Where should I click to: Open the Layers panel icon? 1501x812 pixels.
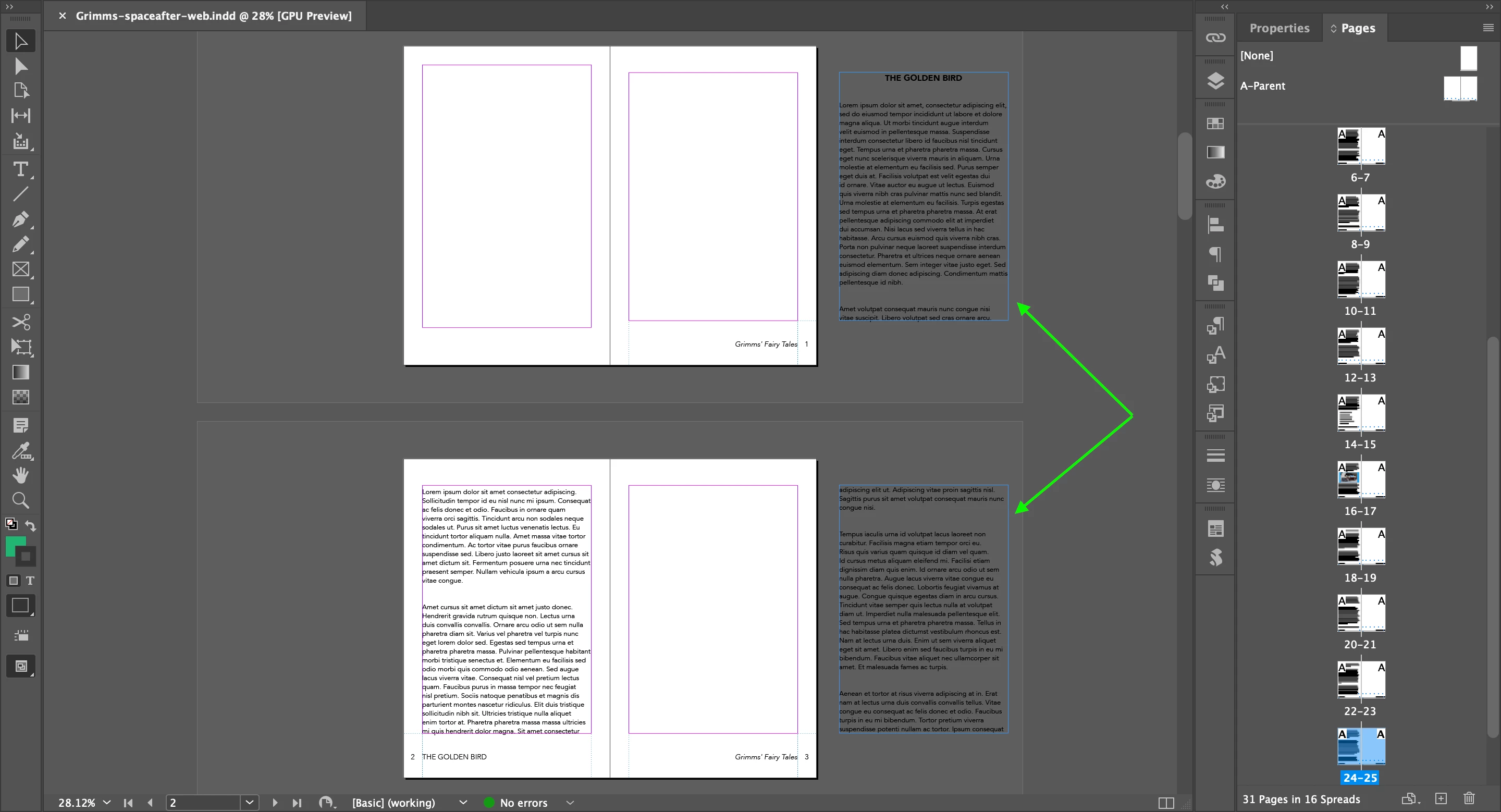coord(1215,80)
